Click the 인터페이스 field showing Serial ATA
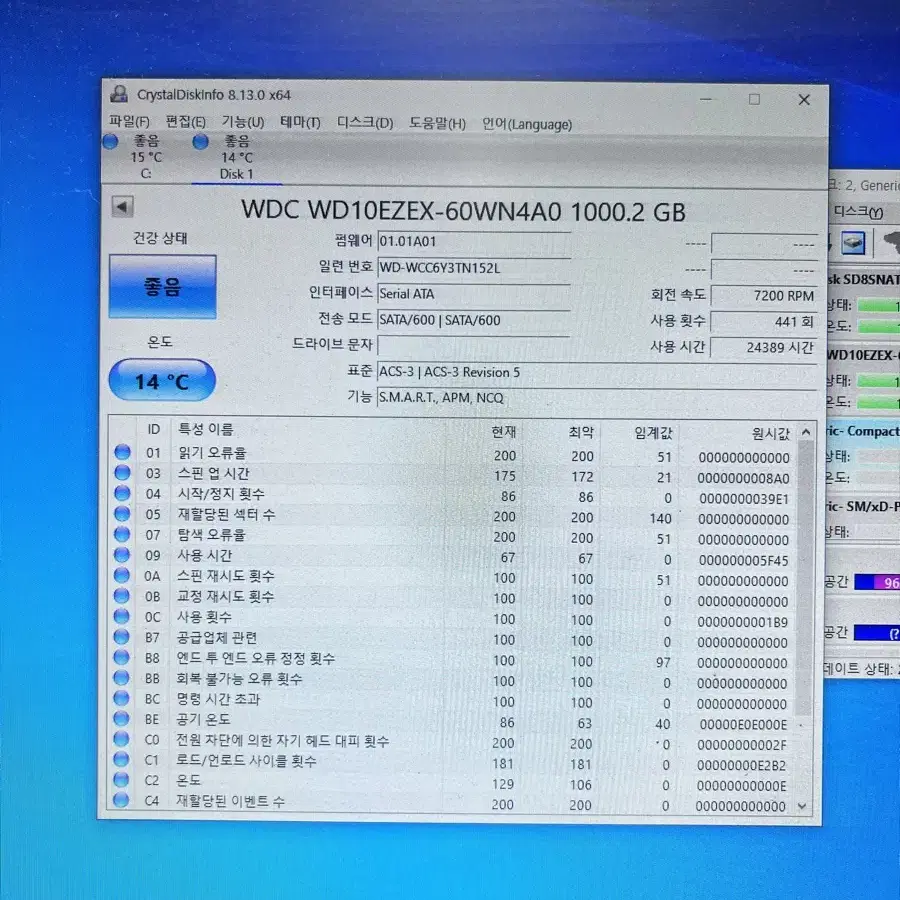Image resolution: width=900 pixels, height=900 pixels. [474, 294]
